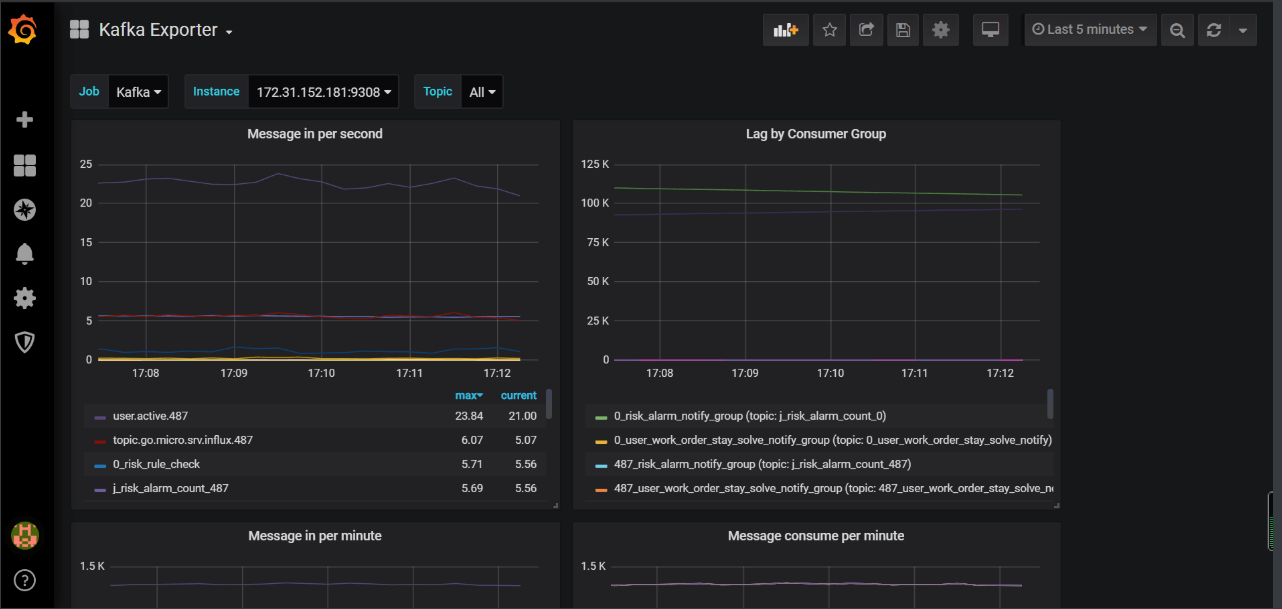
Task: Toggle user.active.487 series in legend
Action: pos(150,416)
